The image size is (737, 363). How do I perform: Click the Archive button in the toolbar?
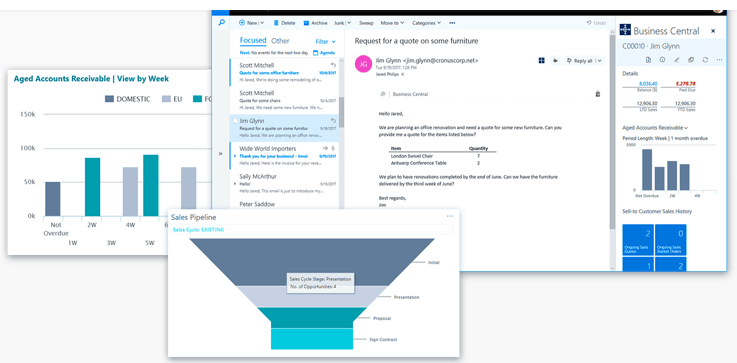tap(315, 23)
